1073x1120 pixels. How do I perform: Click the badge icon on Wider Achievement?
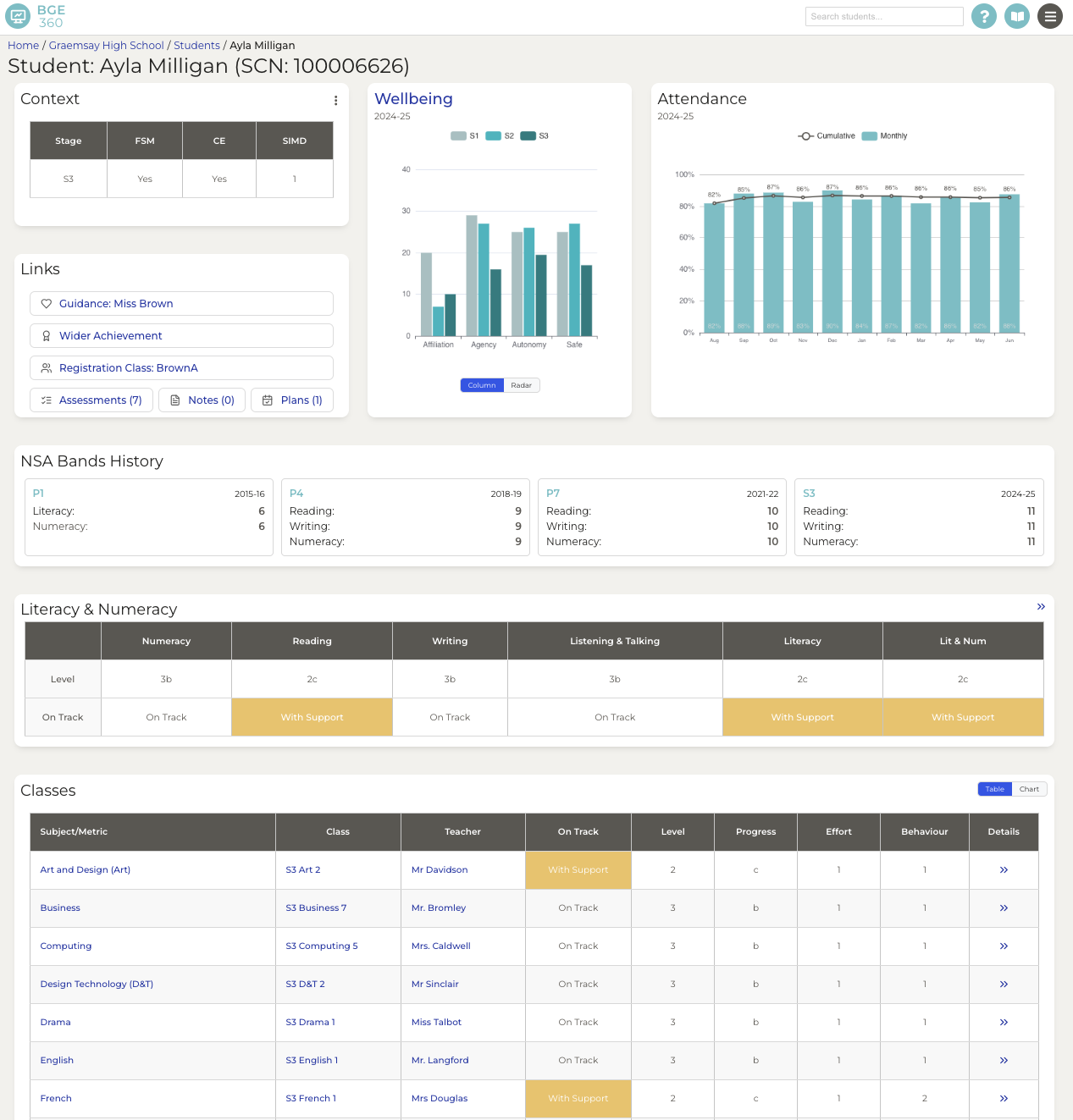pos(47,335)
